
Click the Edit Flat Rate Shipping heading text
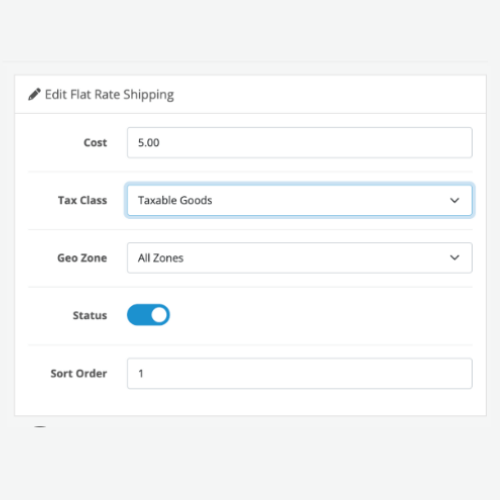pyautogui.click(x=109, y=95)
